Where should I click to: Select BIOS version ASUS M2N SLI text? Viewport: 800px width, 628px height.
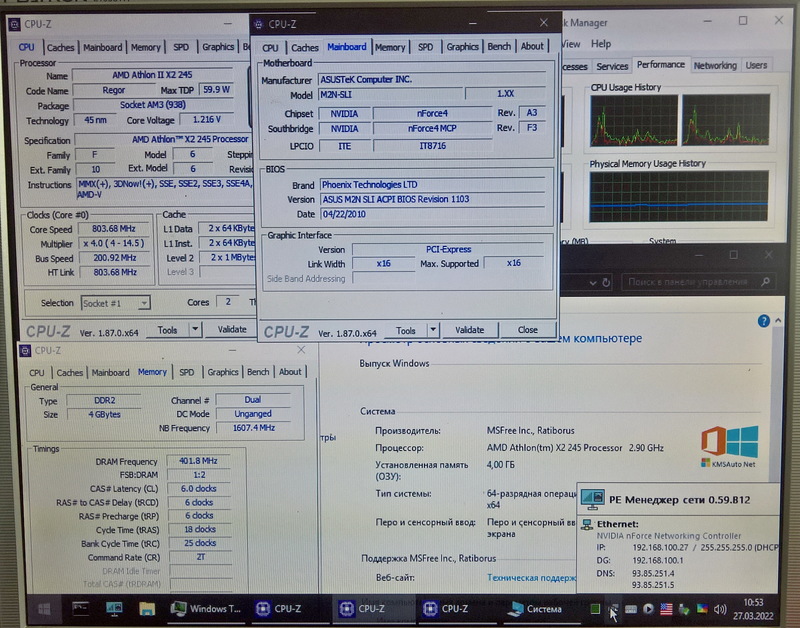(x=433, y=199)
